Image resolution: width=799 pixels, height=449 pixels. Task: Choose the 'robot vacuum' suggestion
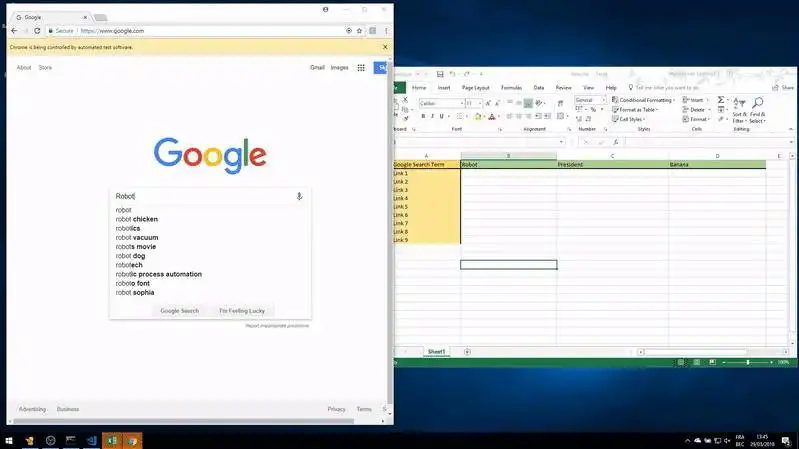[137, 237]
